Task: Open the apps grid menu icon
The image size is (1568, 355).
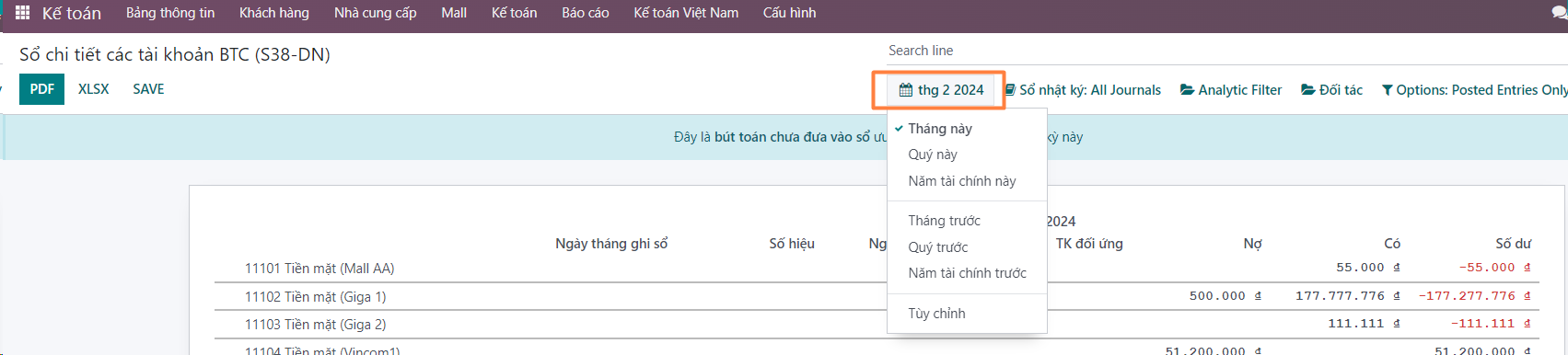Action: tap(23, 13)
